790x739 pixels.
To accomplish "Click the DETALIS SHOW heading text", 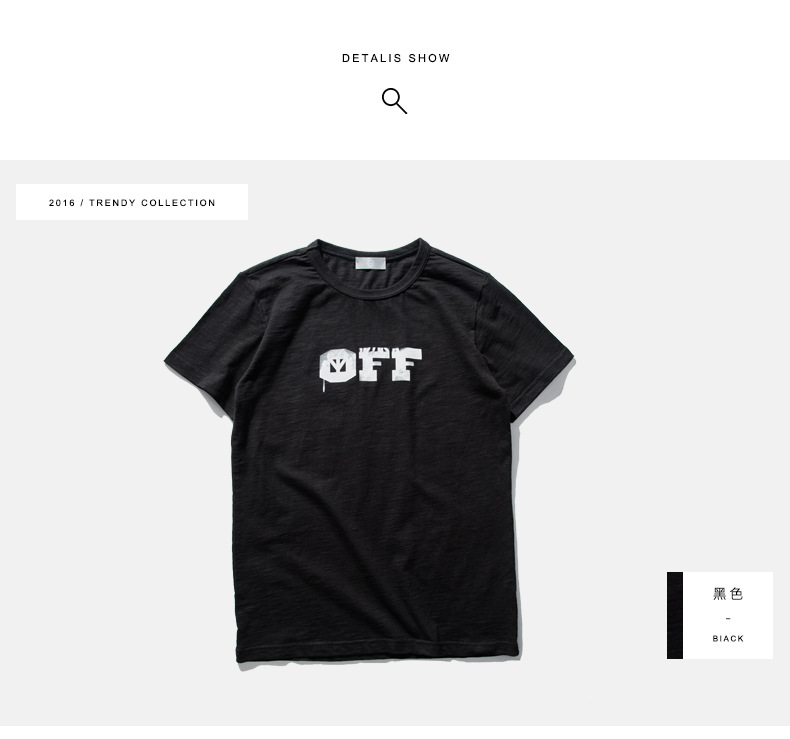I will (x=396, y=58).
